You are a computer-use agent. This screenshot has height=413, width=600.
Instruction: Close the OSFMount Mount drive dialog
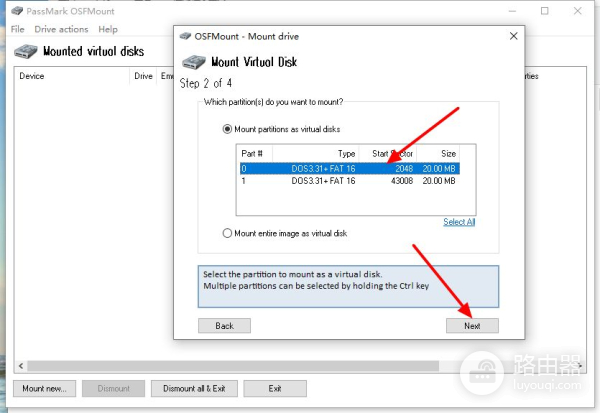(514, 36)
